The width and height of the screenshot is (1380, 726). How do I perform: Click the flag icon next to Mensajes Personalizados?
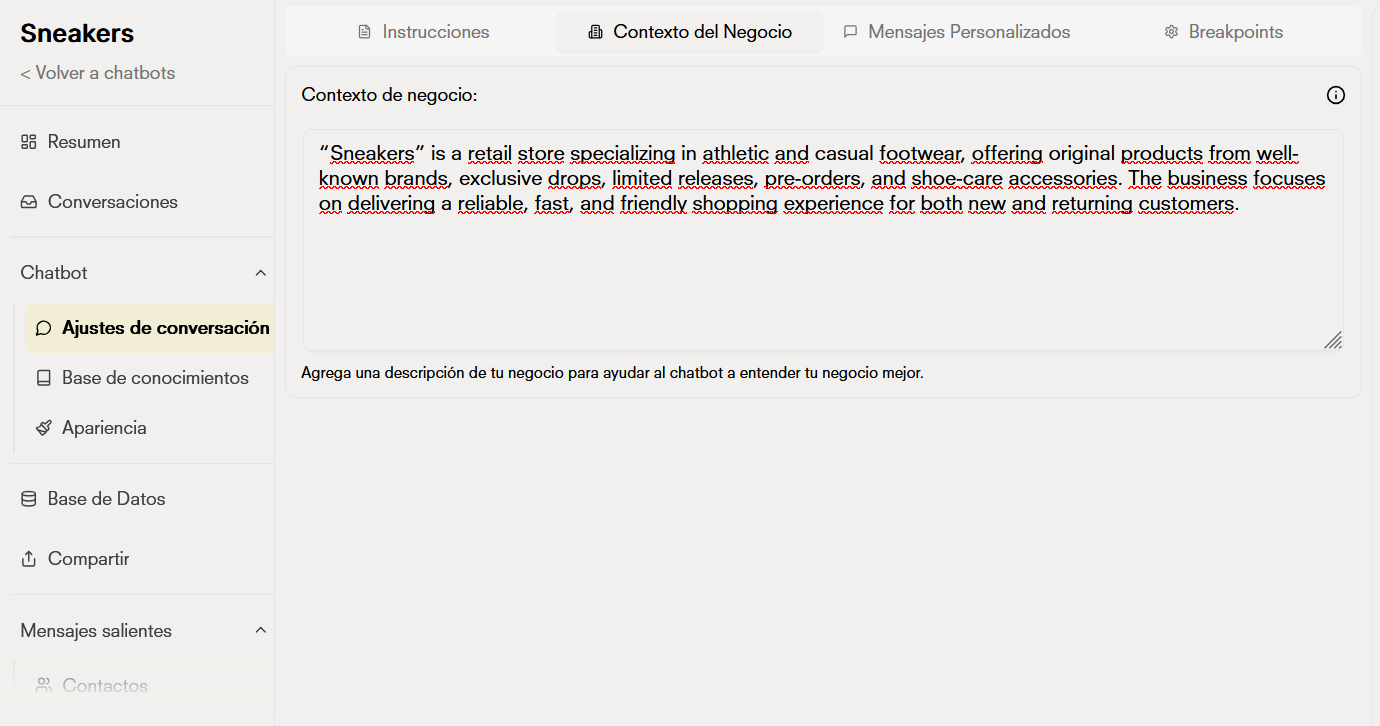click(851, 31)
